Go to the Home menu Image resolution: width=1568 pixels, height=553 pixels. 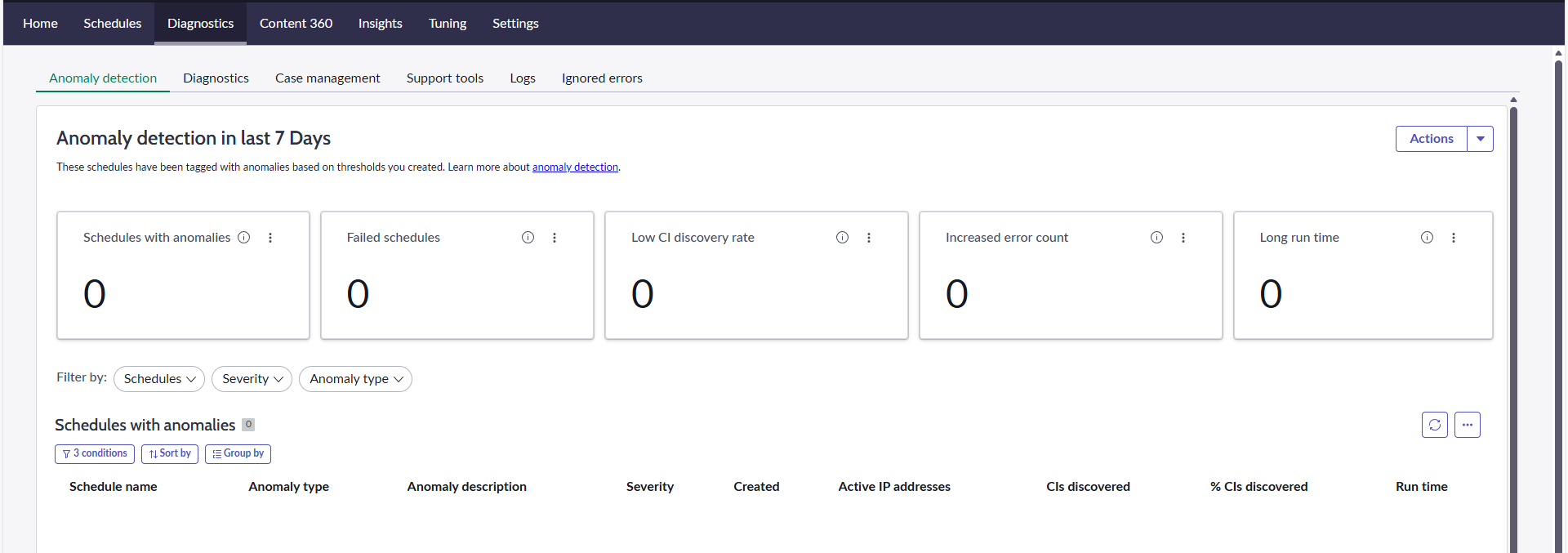[40, 23]
